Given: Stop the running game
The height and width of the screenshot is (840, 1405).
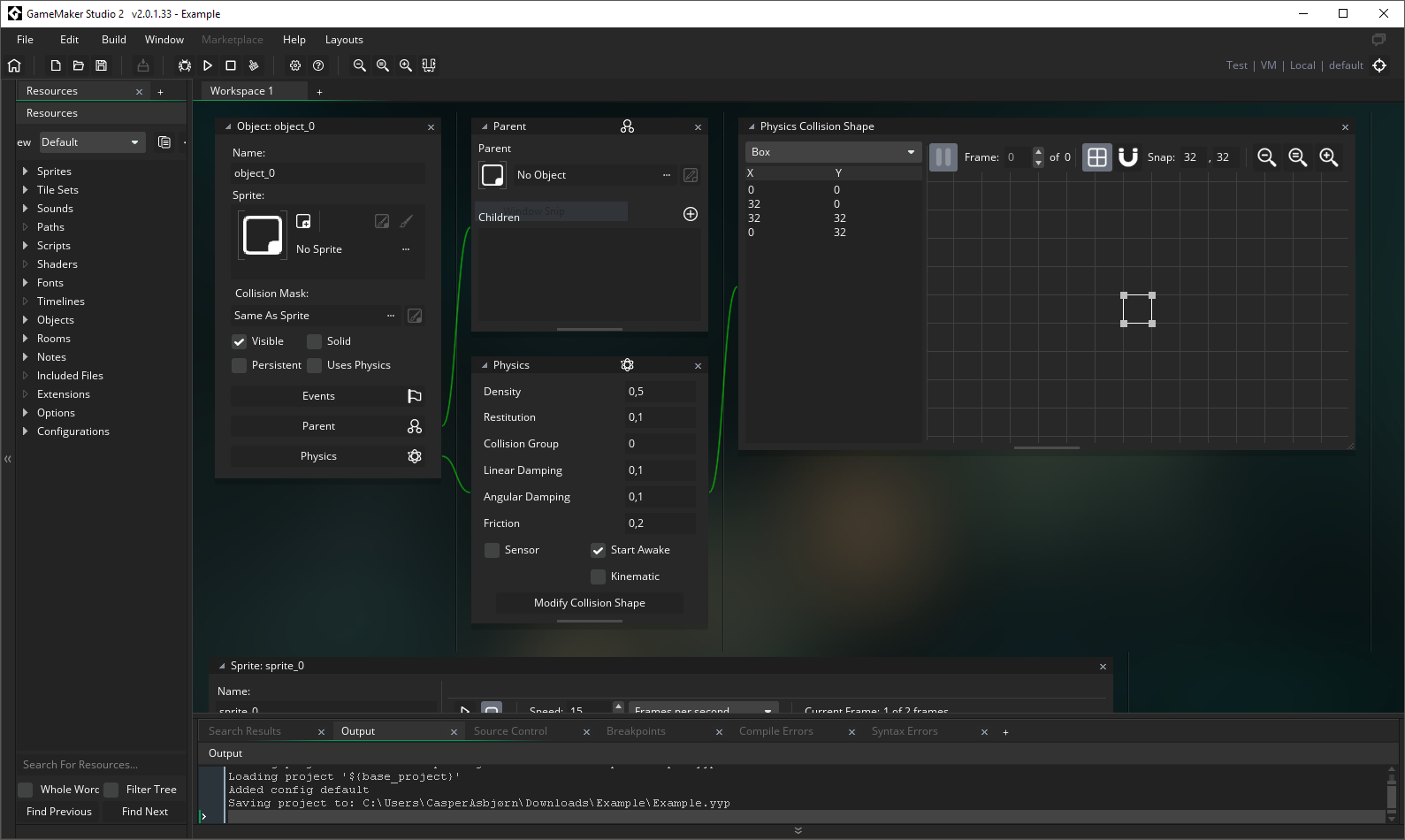Looking at the screenshot, I should pos(231,65).
